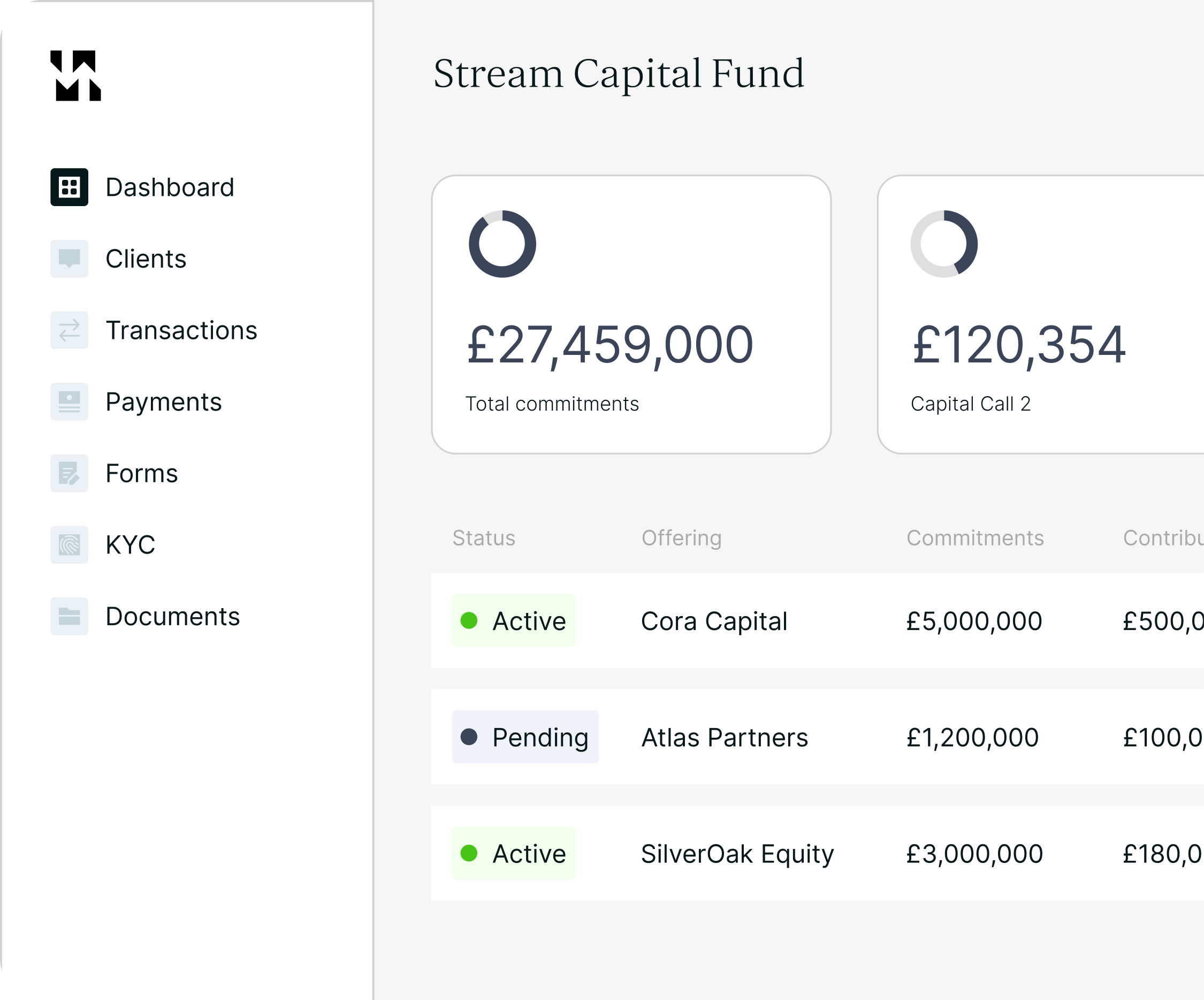Toggle the Pending status for Atlas Partners
Viewport: 1204px width, 1000px height.
point(525,737)
